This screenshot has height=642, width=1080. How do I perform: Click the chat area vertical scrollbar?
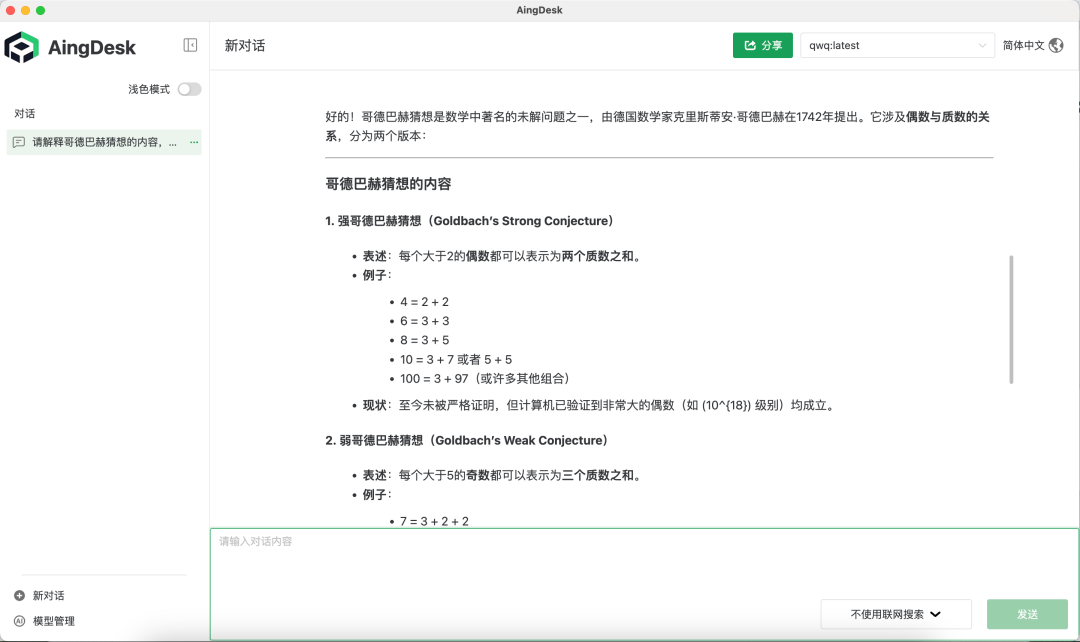click(1011, 320)
